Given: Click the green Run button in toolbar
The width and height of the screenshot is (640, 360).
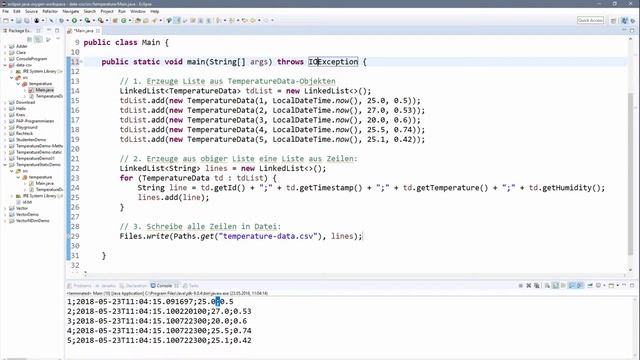Looking at the screenshot, I should [74, 20].
